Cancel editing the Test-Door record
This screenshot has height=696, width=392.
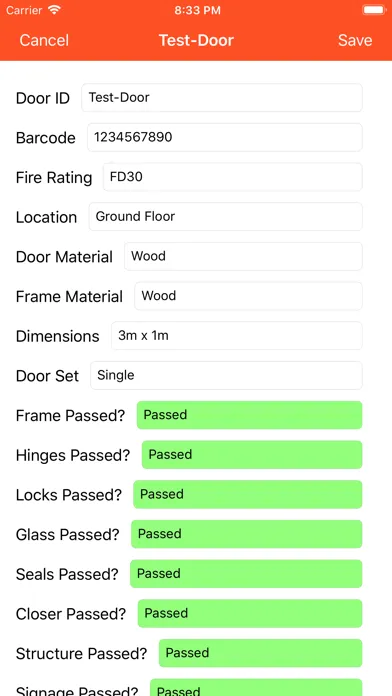(44, 40)
